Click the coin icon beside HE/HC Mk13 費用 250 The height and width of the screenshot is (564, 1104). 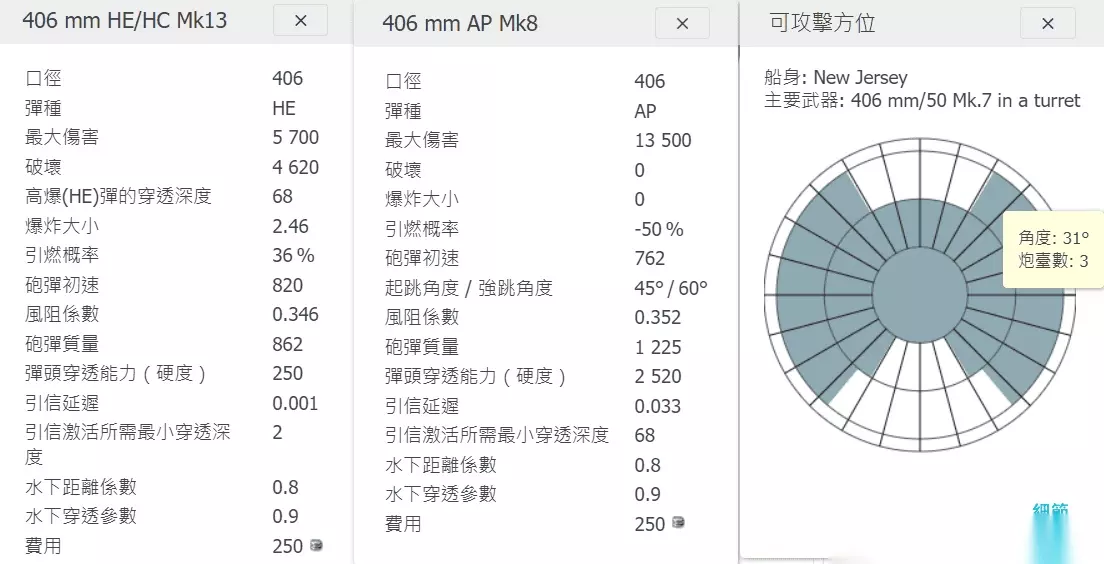pos(317,545)
